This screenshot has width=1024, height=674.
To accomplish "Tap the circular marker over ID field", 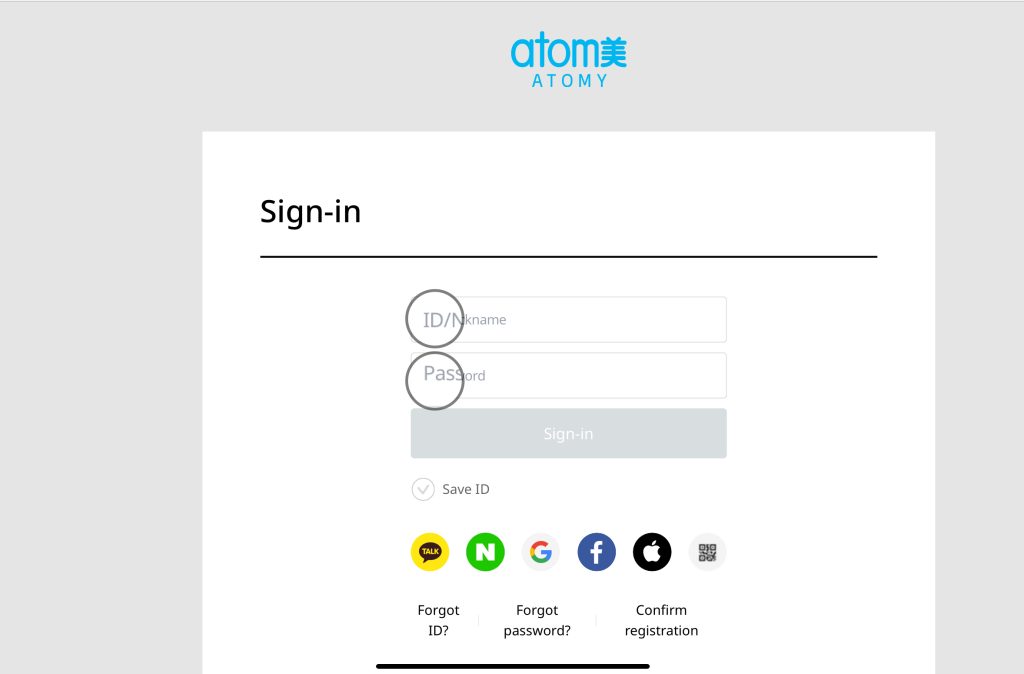I will pyautogui.click(x=435, y=319).
